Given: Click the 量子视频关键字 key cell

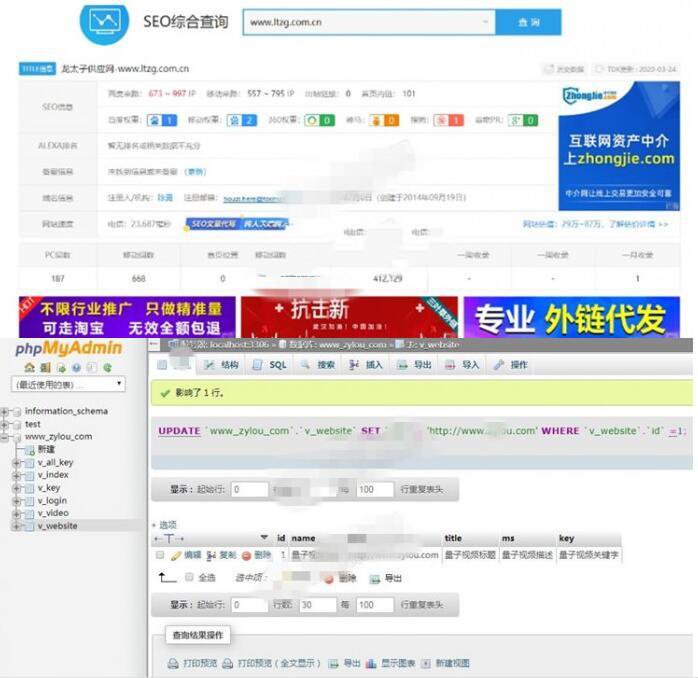Looking at the screenshot, I should click(588, 555).
